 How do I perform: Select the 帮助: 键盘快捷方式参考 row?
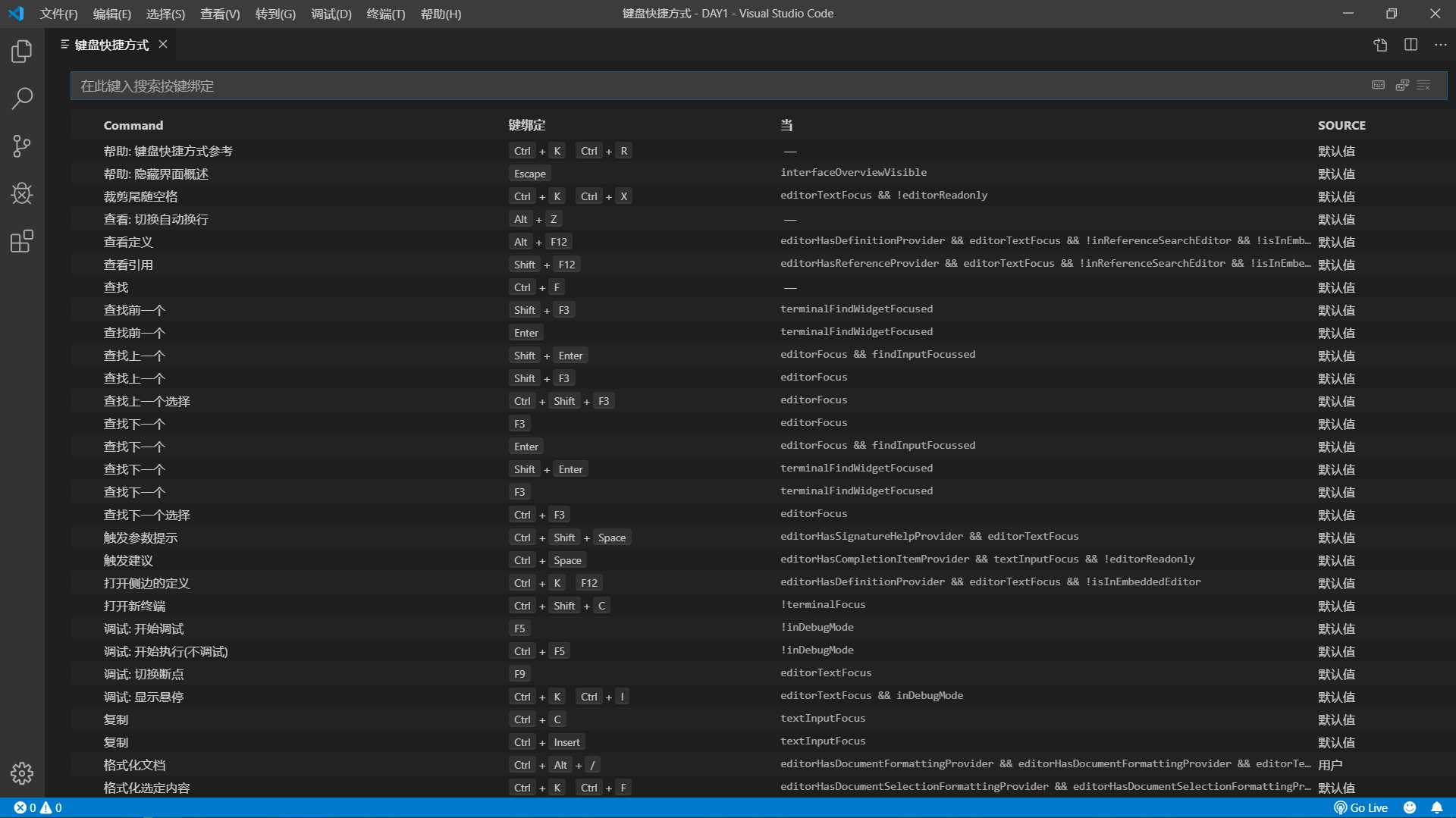pos(758,151)
